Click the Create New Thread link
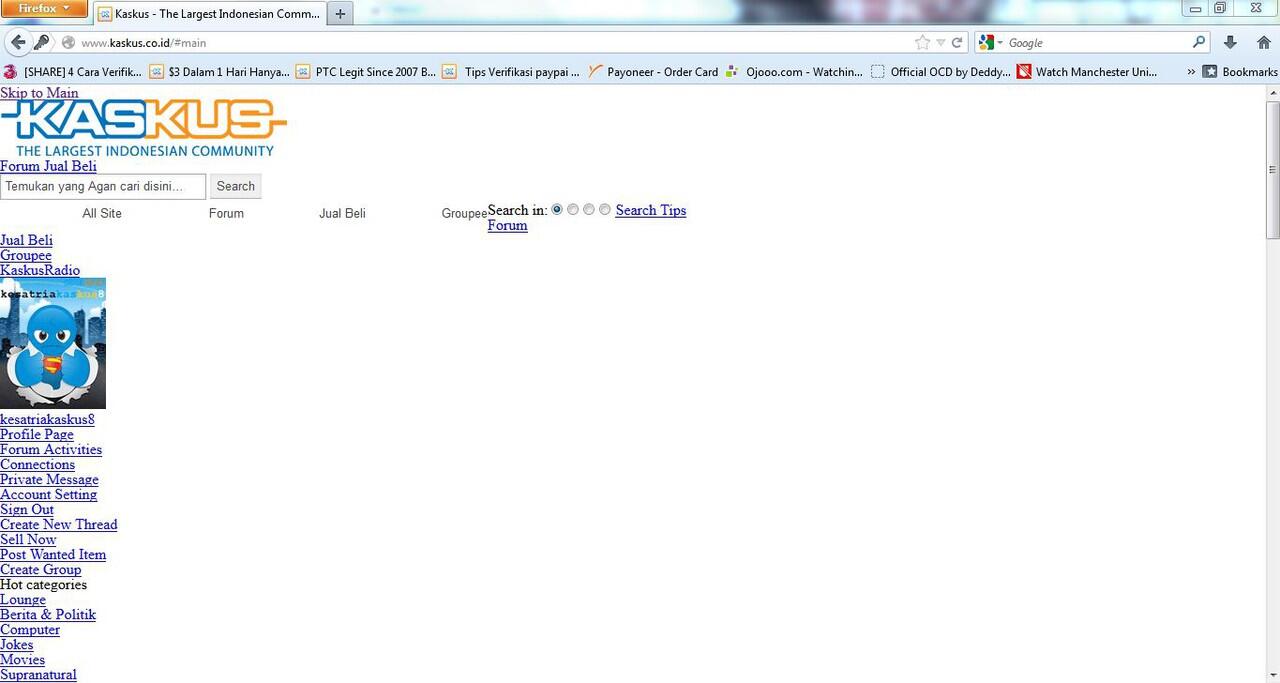 [x=59, y=524]
